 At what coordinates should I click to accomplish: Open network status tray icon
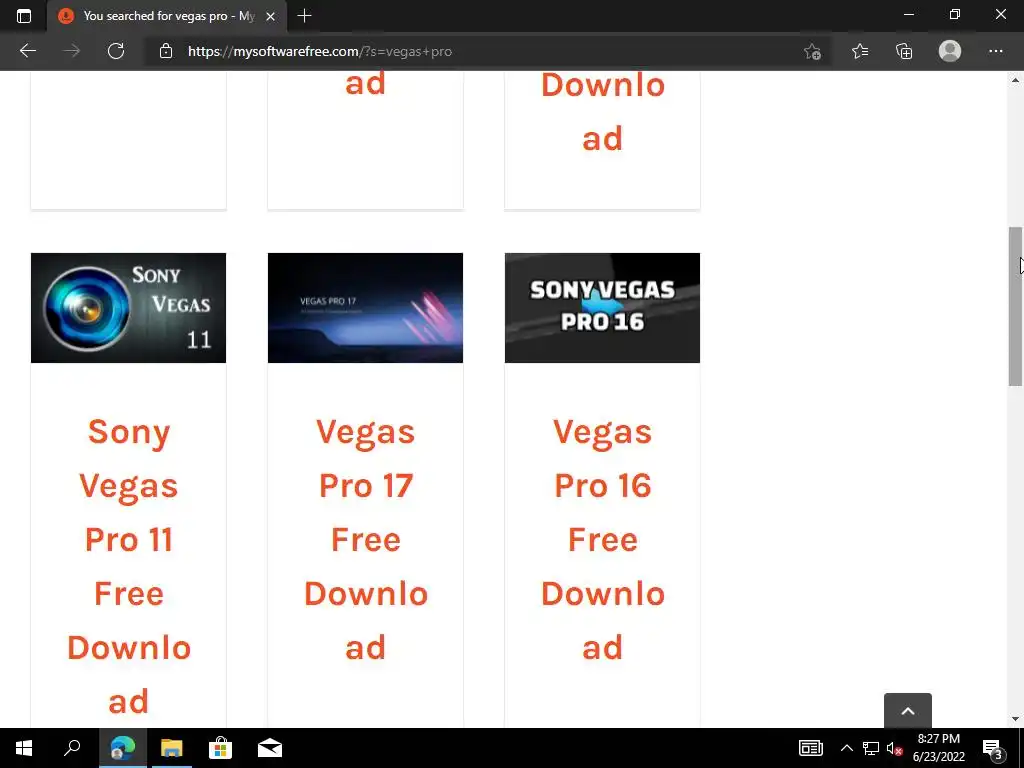[871, 748]
